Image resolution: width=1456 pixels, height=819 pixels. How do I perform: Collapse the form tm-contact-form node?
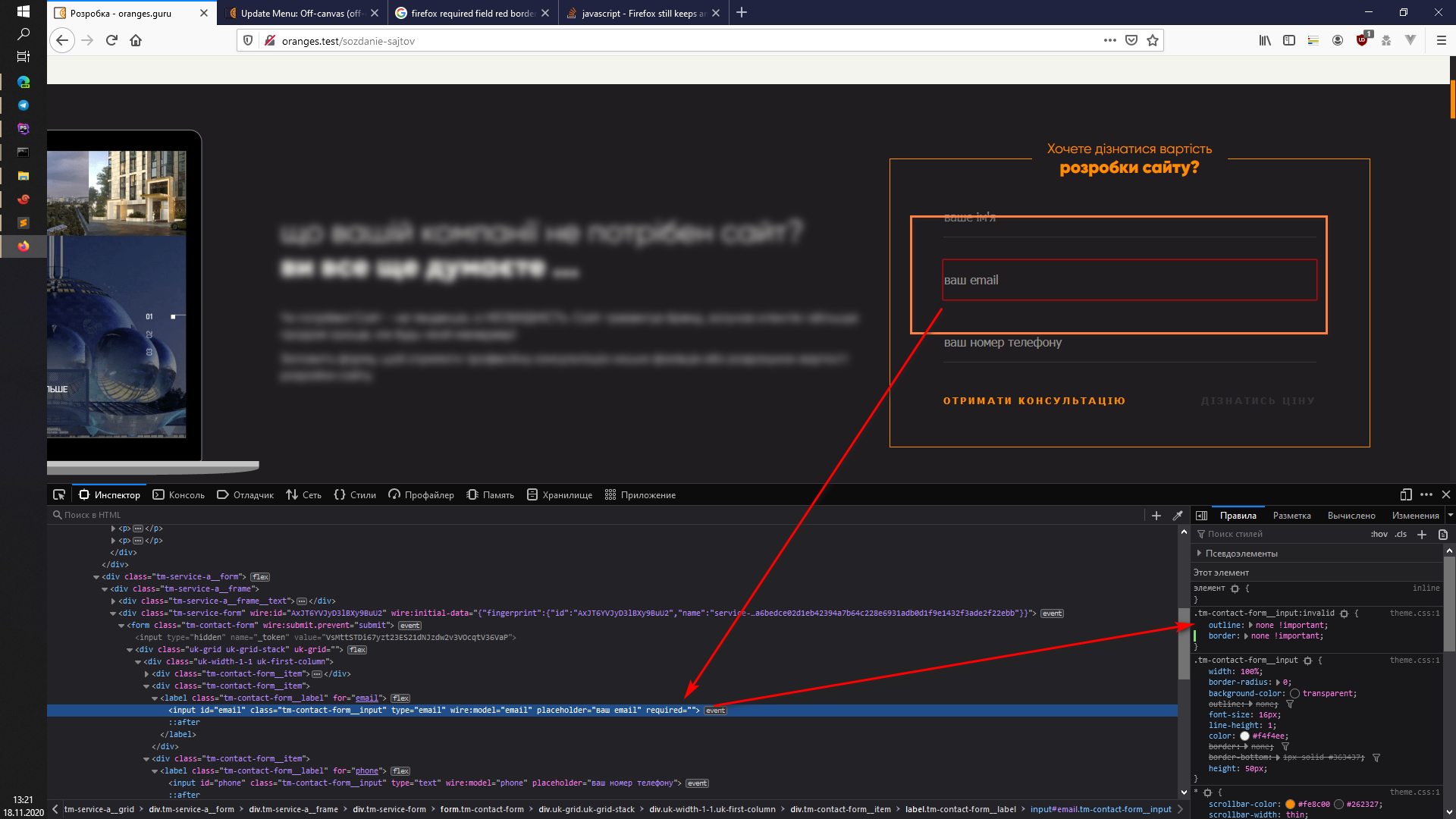coord(121,626)
